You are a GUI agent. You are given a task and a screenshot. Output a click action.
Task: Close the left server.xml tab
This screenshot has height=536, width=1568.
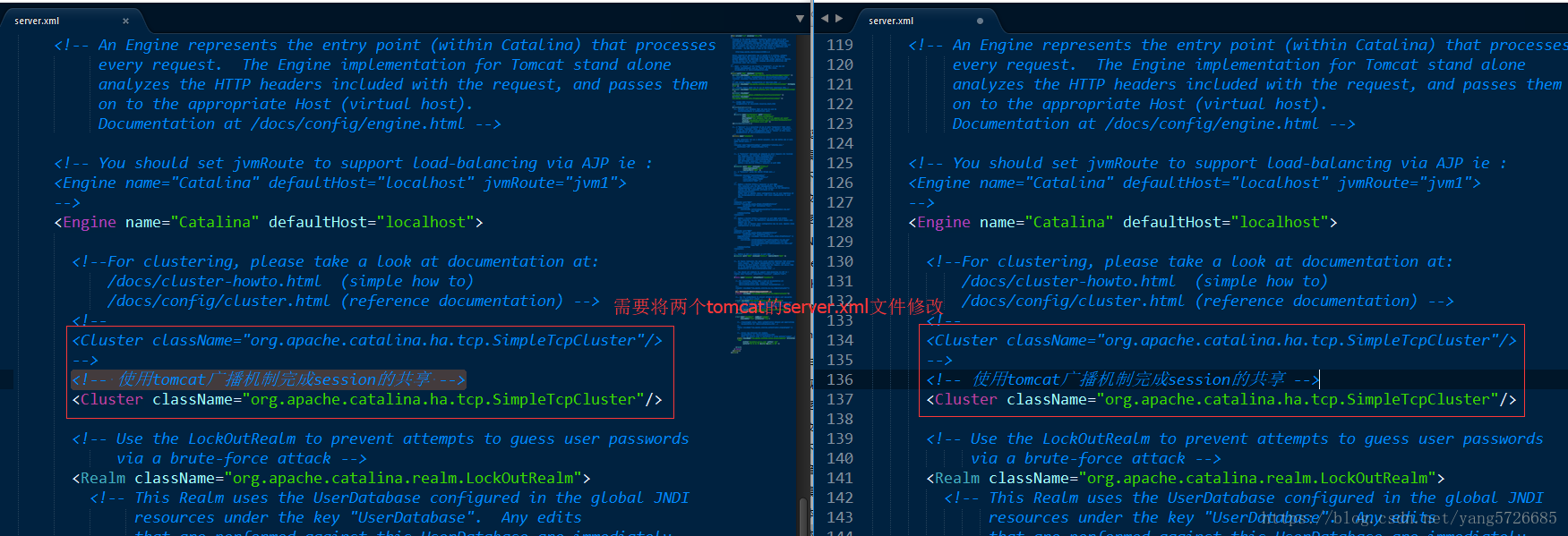pos(125,21)
